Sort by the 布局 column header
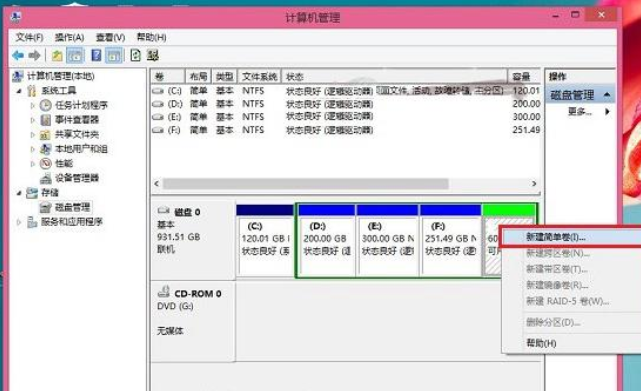This screenshot has width=641, height=391. point(198,76)
